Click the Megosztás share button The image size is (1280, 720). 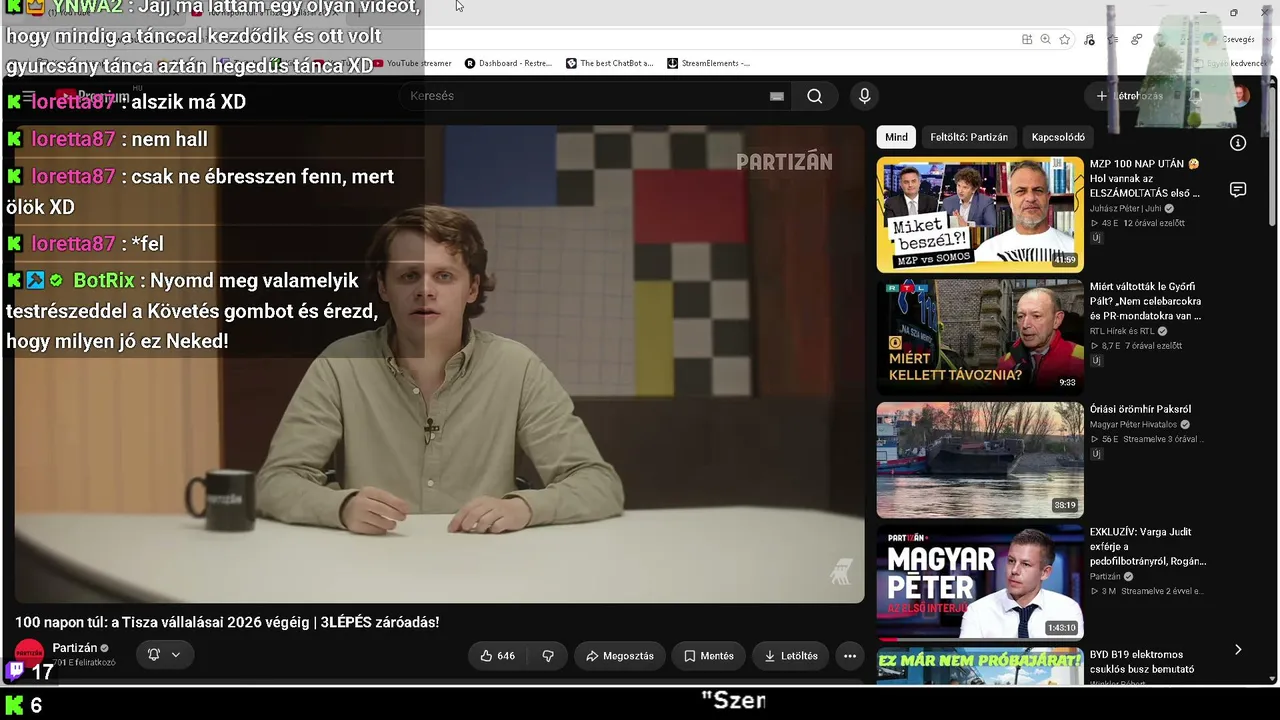click(x=620, y=656)
